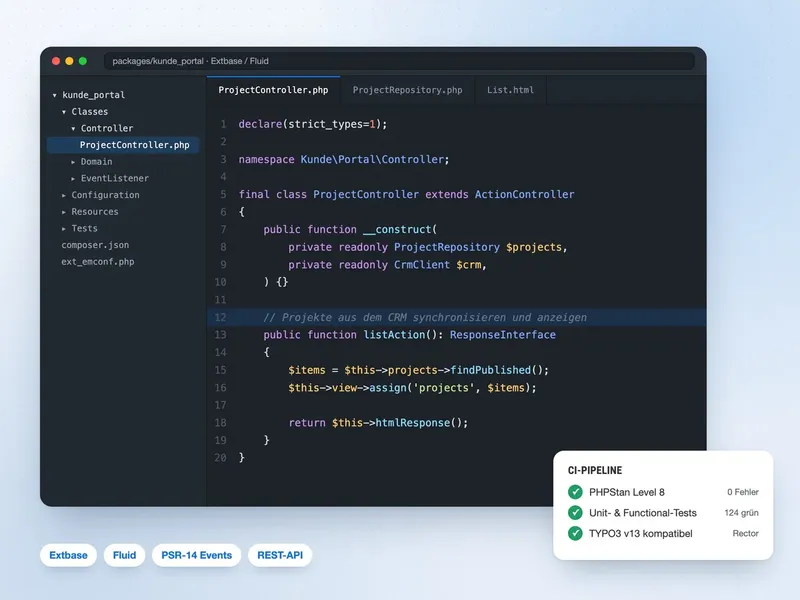This screenshot has width=800, height=600.
Task: Open composer.json in the file tree
Action: [95, 245]
